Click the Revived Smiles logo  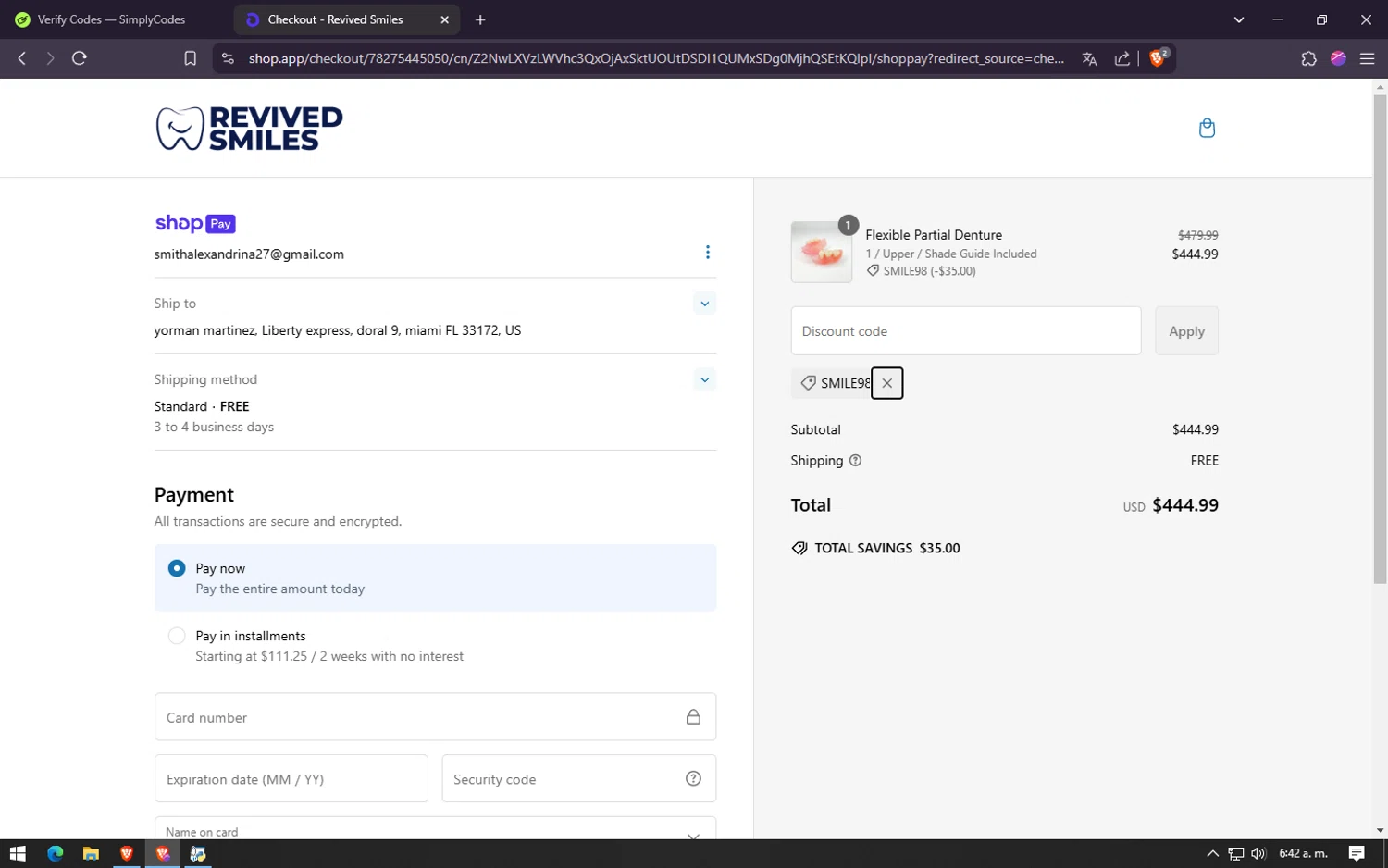click(249, 128)
